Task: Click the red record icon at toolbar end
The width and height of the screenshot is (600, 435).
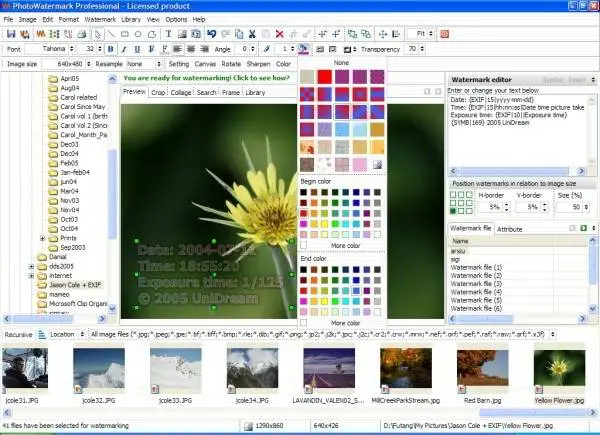Action: [x=444, y=34]
